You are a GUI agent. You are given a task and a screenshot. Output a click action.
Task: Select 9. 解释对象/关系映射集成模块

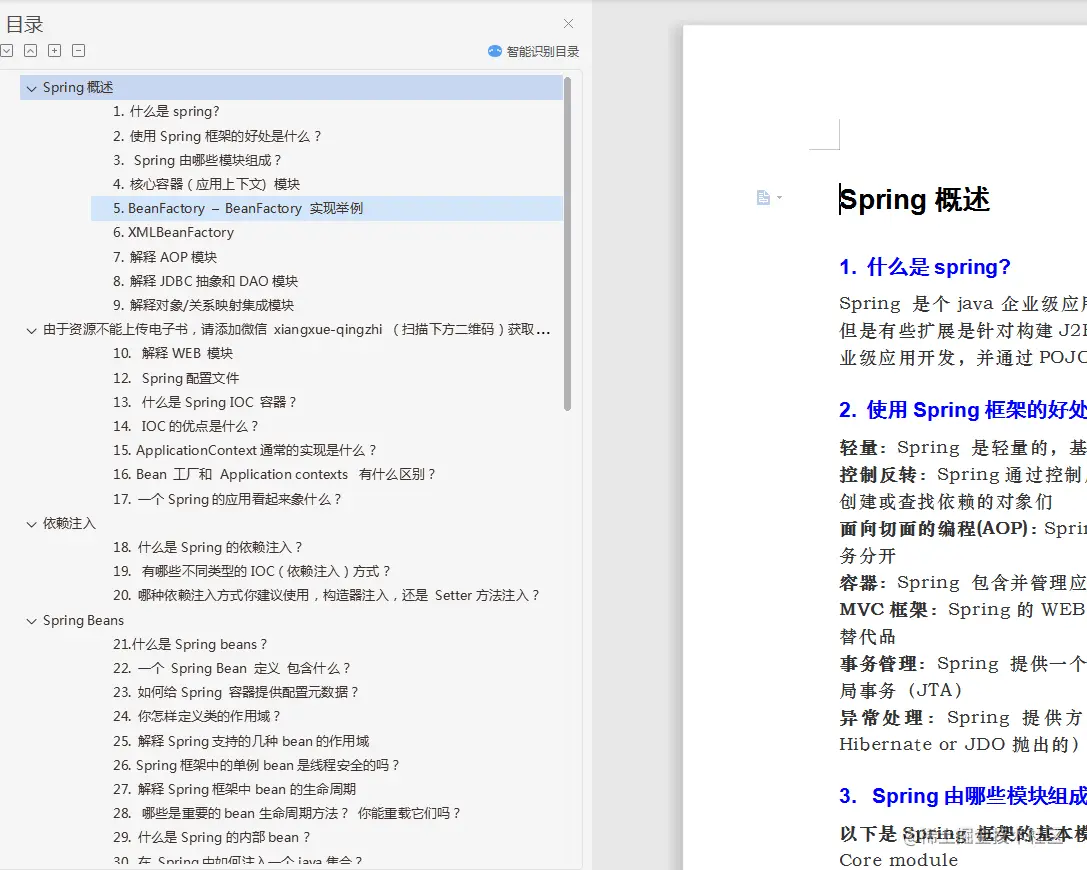[x=203, y=305]
